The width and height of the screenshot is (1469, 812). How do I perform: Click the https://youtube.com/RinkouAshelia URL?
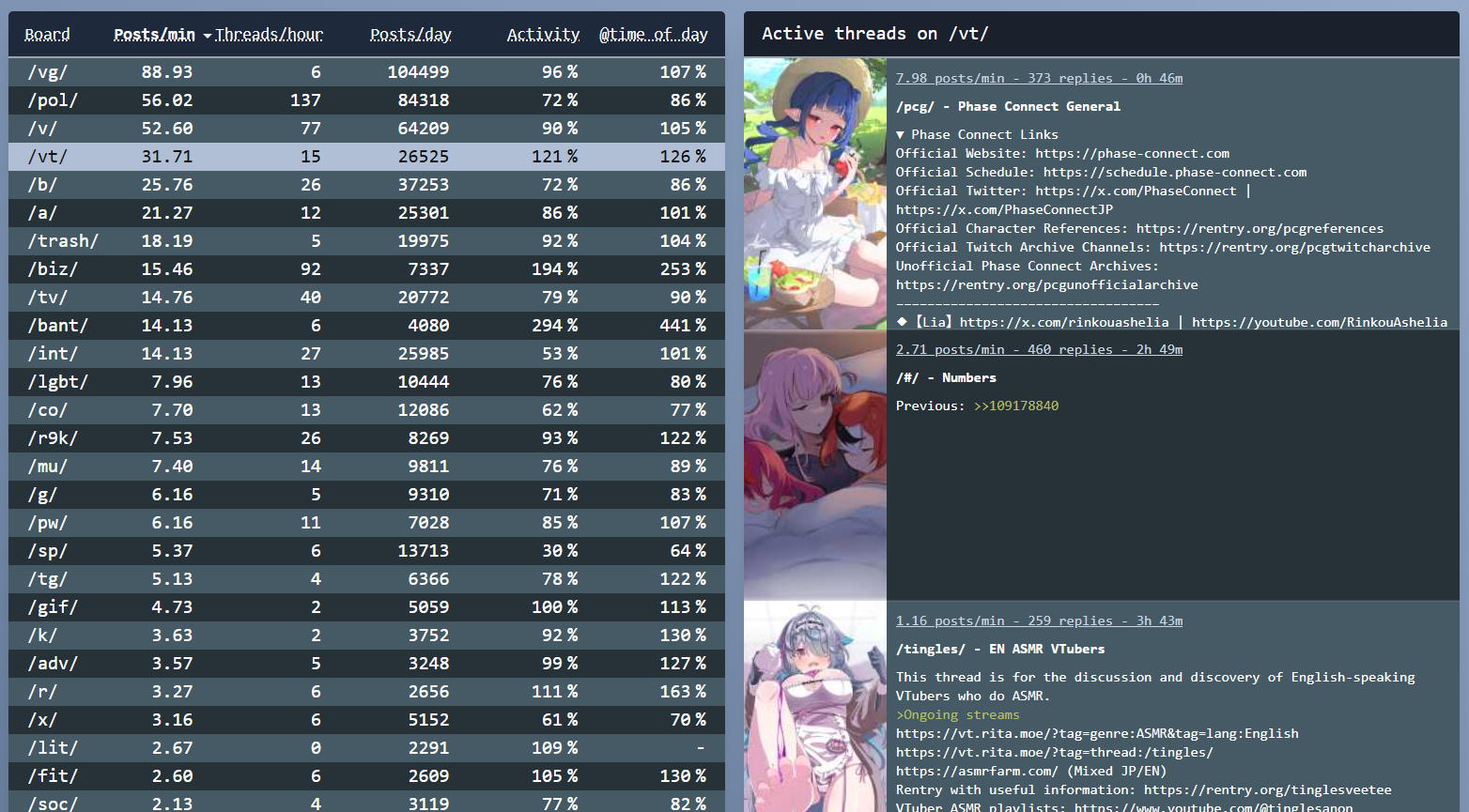point(1320,322)
